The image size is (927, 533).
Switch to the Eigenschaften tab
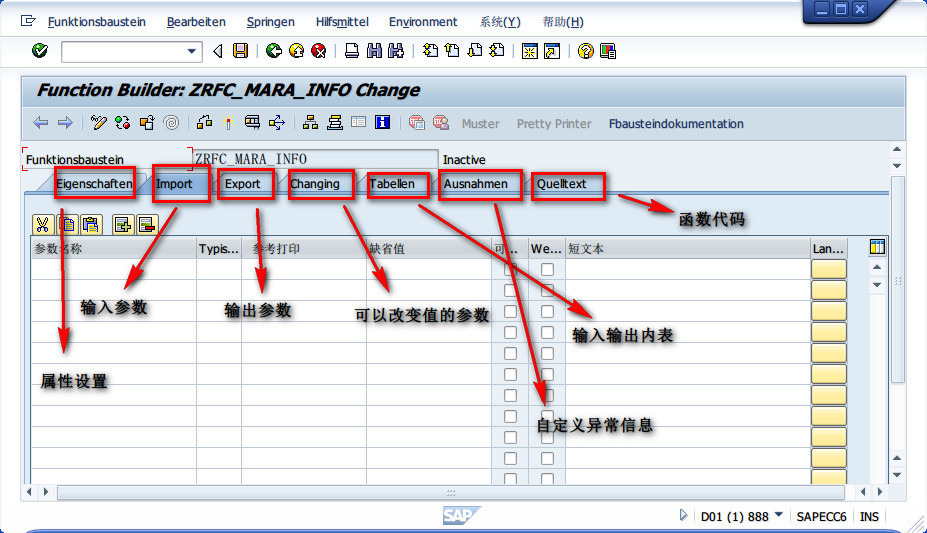(95, 184)
